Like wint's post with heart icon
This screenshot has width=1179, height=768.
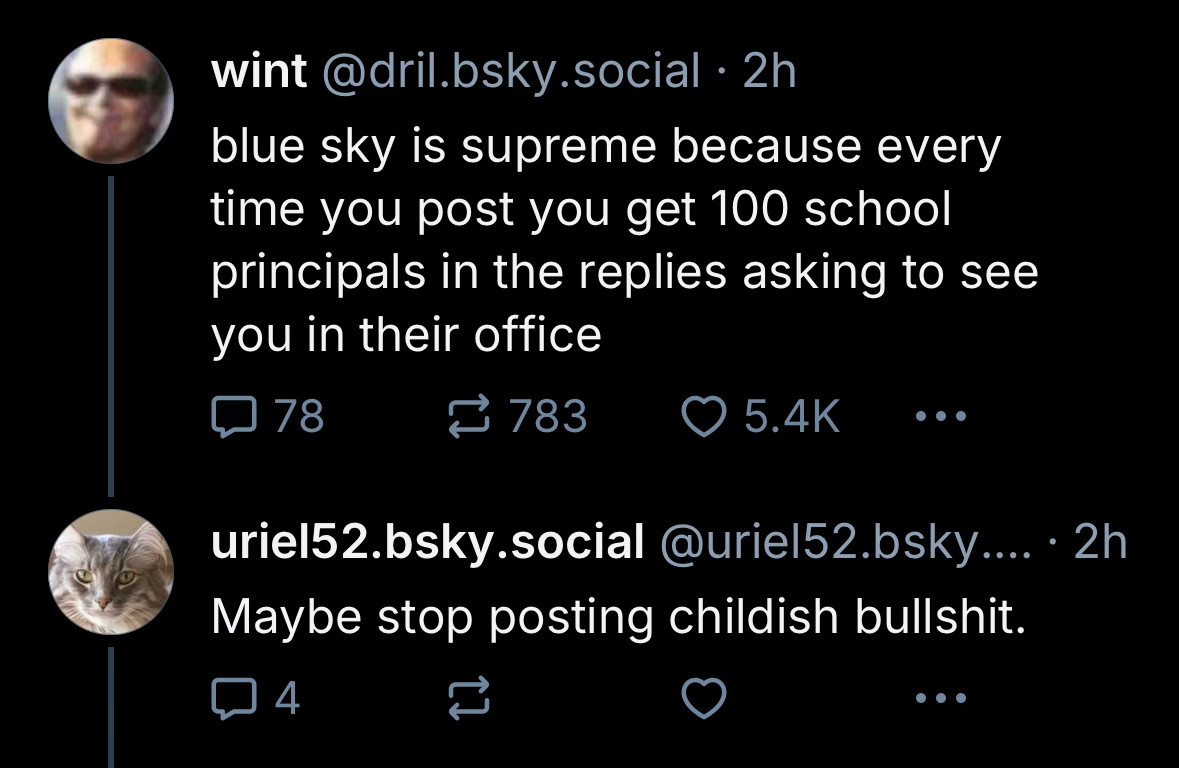tap(704, 417)
